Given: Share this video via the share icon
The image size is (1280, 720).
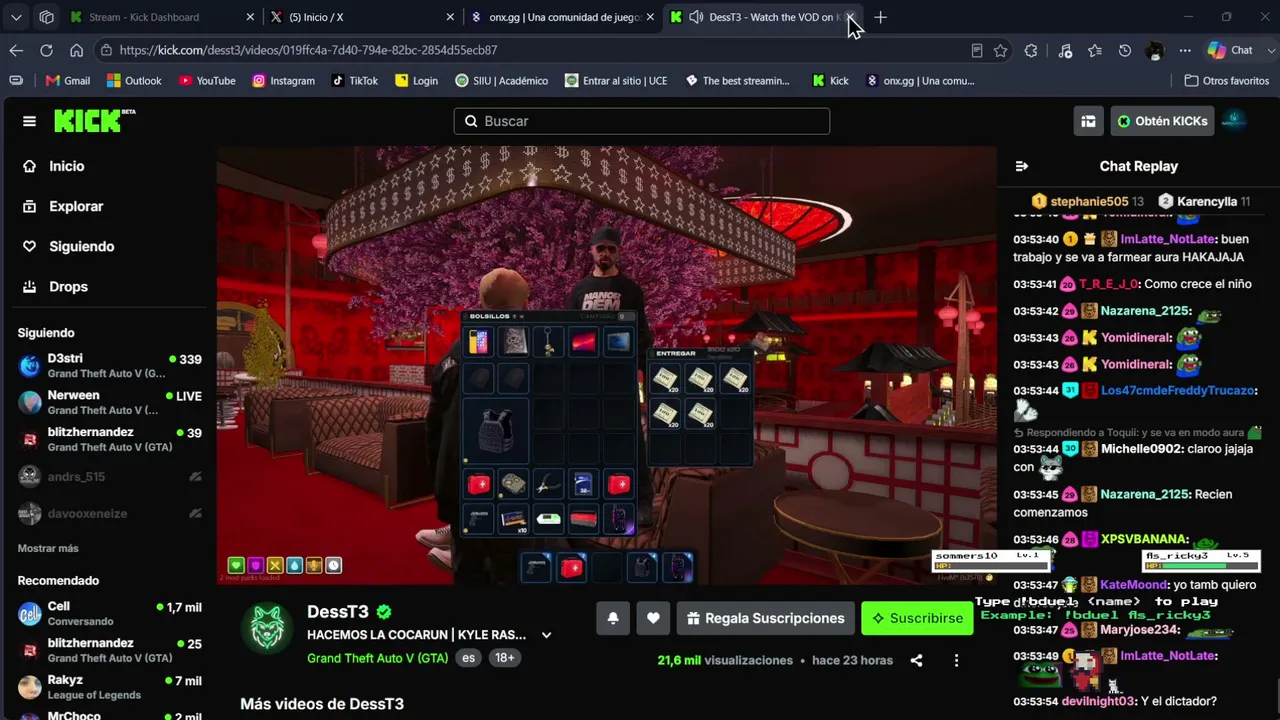Looking at the screenshot, I should [916, 660].
